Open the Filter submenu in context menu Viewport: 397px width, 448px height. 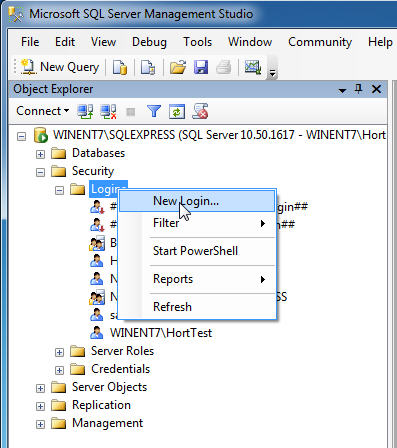pos(197,223)
